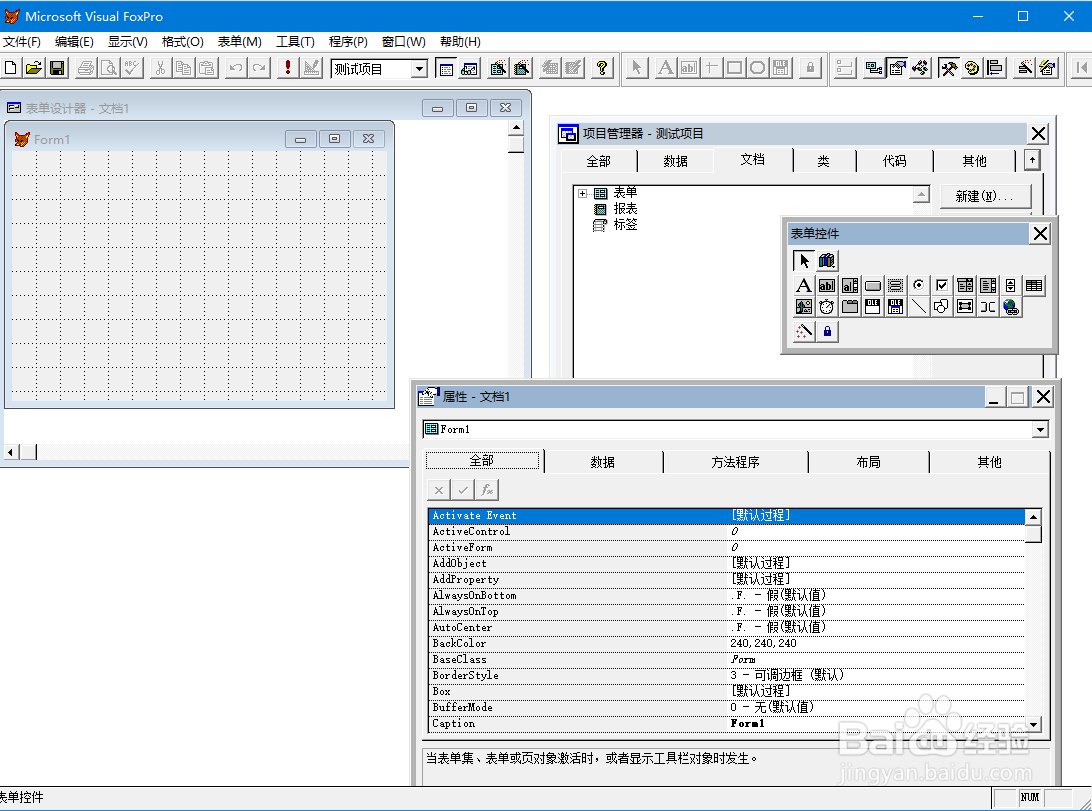
Task: Click up arrow of Form Designer vertical scrollbar
Action: (x=516, y=127)
